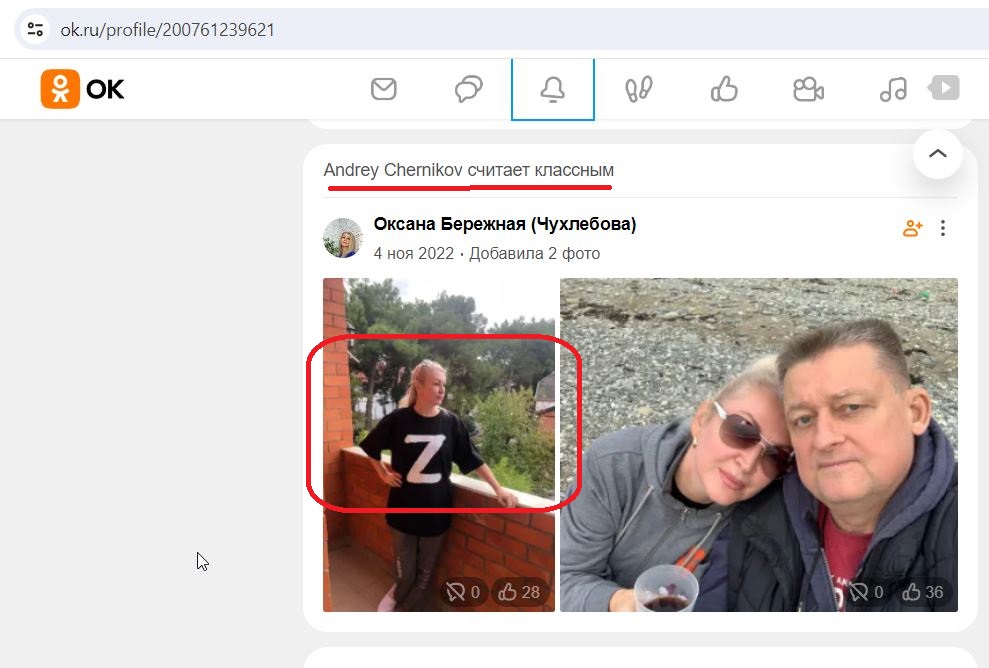
Task: Click the считает классным text
Action: [541, 170]
